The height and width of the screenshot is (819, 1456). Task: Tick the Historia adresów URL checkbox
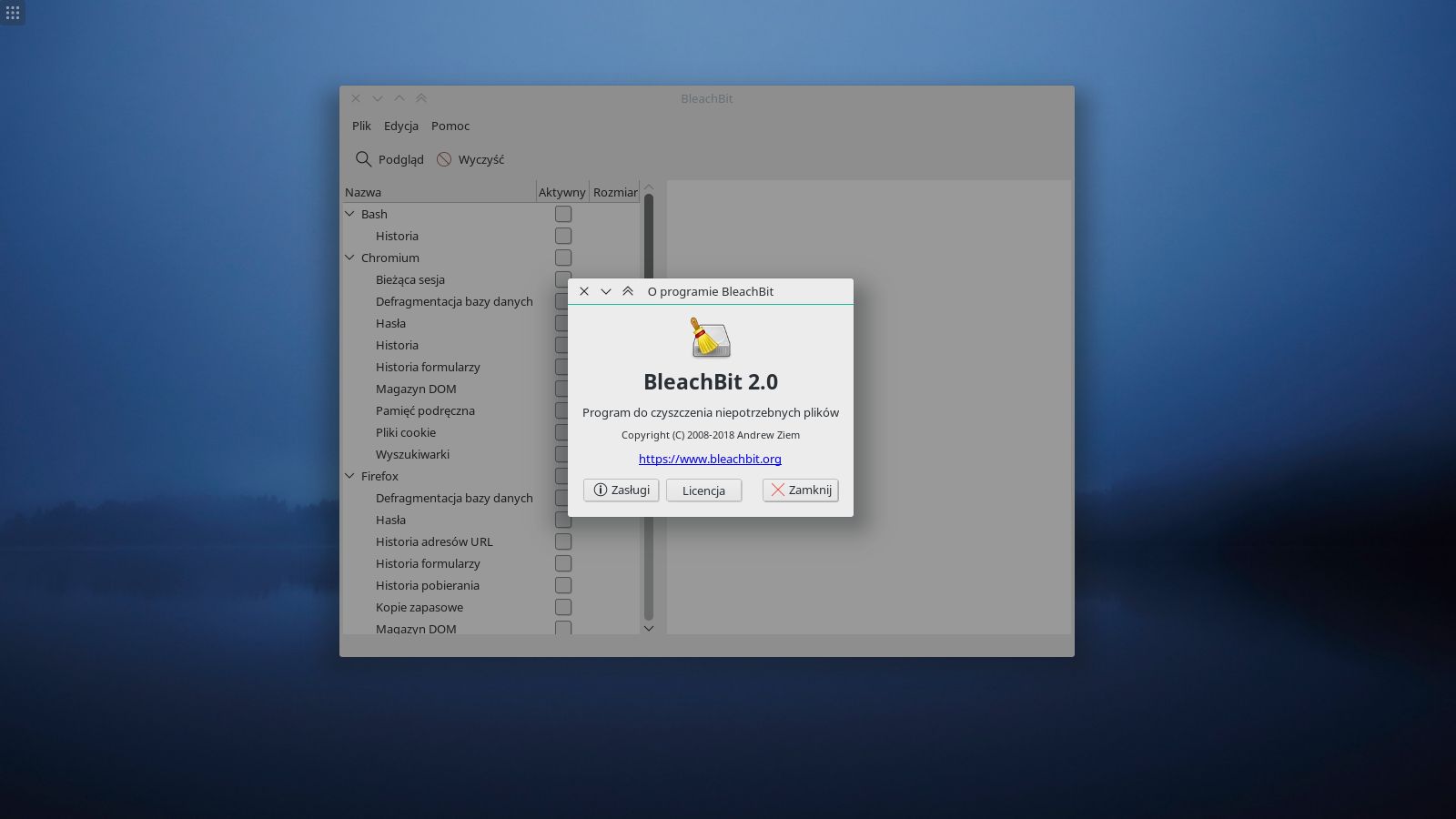pos(563,541)
